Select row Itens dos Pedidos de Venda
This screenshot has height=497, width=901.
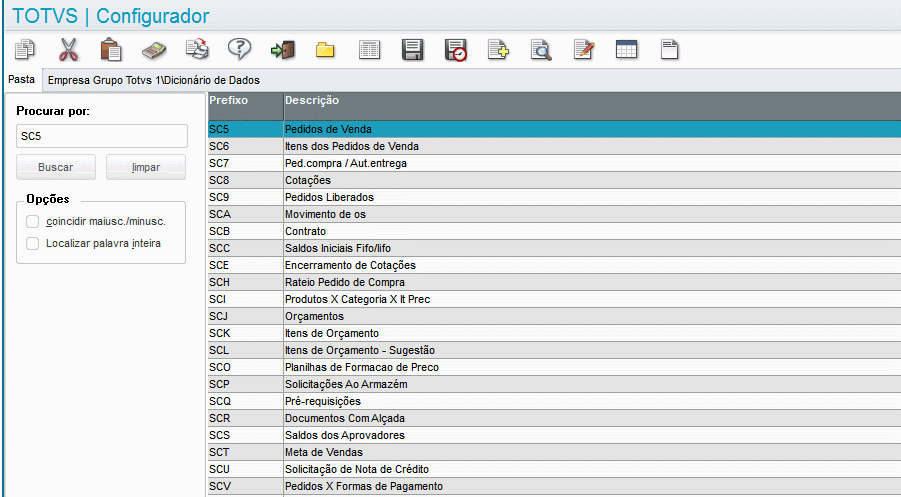tap(554, 146)
